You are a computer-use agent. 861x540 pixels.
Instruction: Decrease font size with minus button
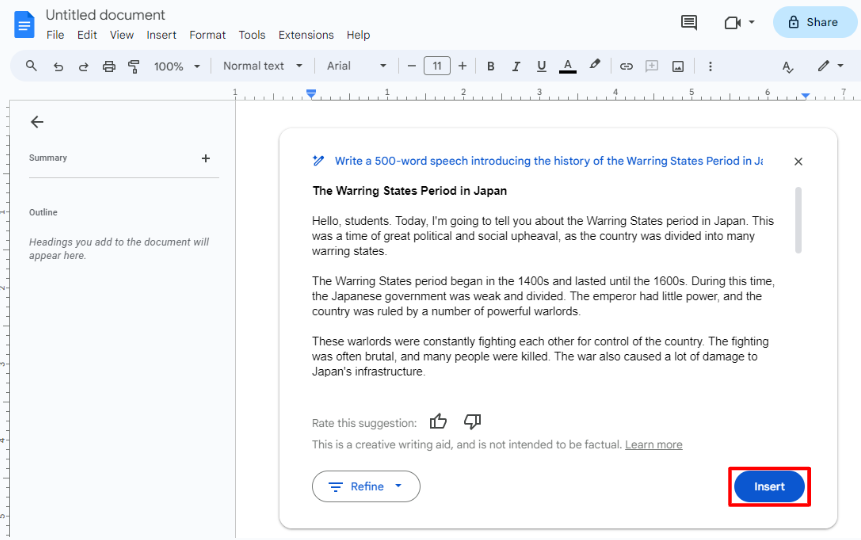coord(412,66)
